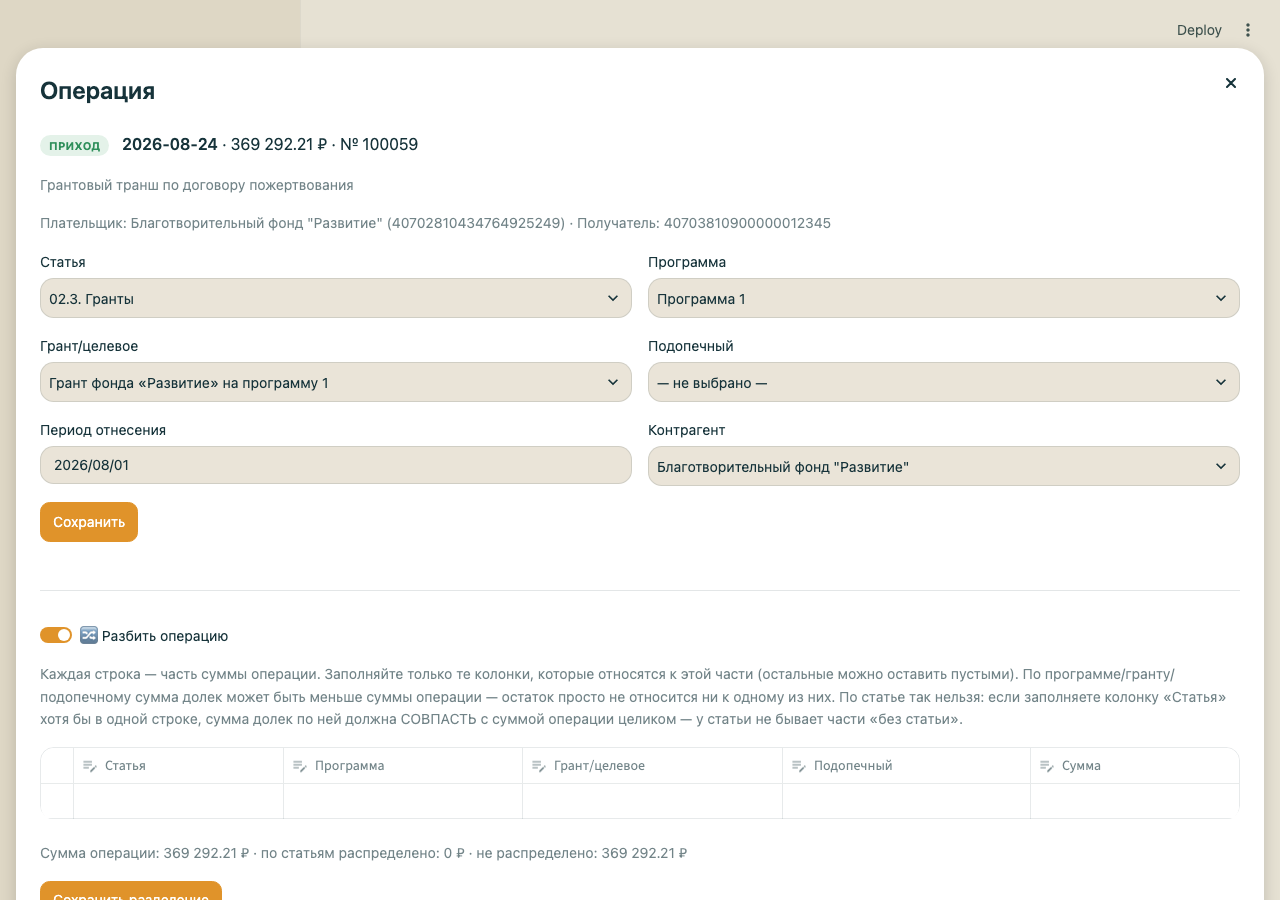Click the Deploy button
The width and height of the screenshot is (1280, 900).
pos(1199,30)
